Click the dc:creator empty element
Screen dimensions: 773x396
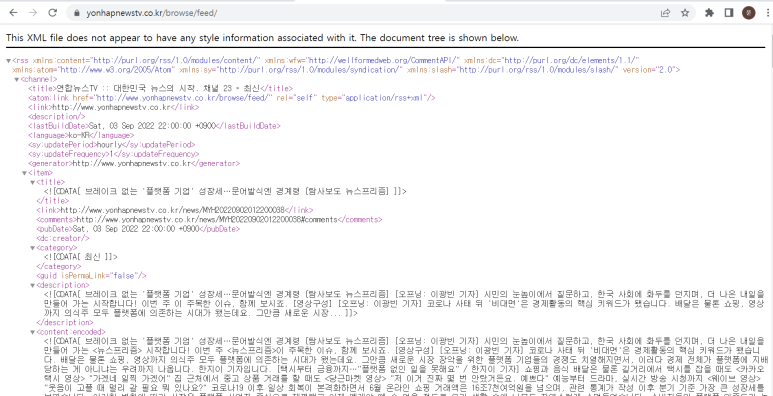point(63,238)
